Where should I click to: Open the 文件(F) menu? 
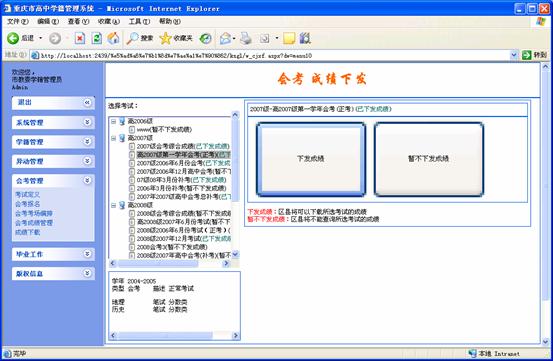(18, 22)
